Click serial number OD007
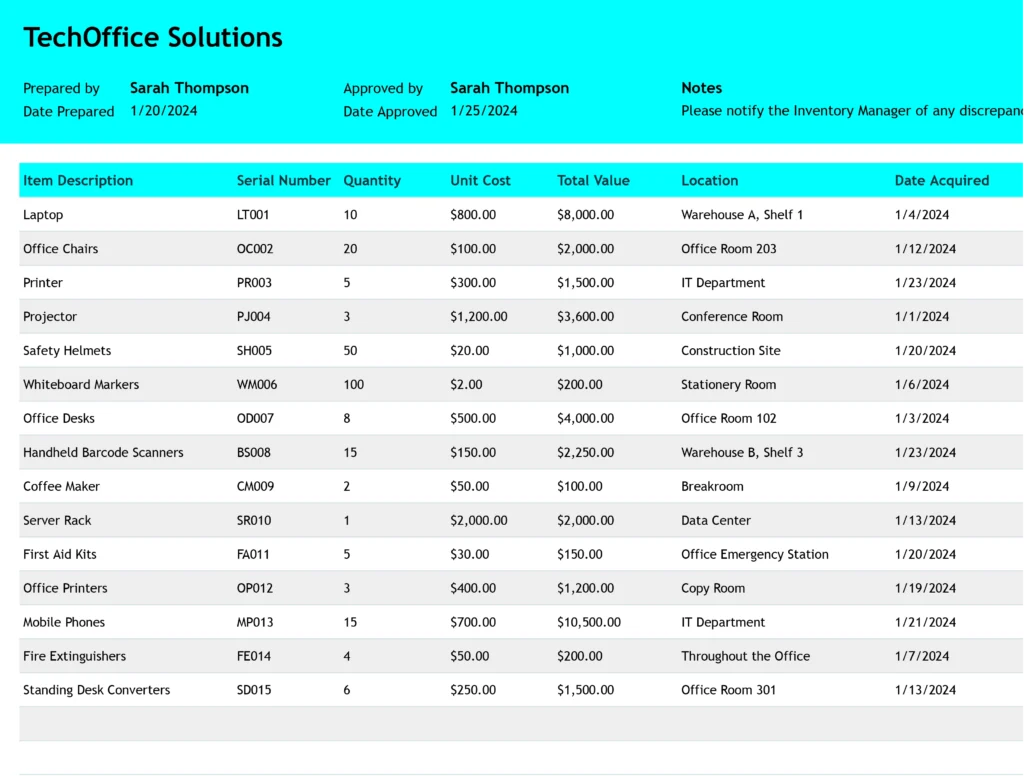 [255, 419]
